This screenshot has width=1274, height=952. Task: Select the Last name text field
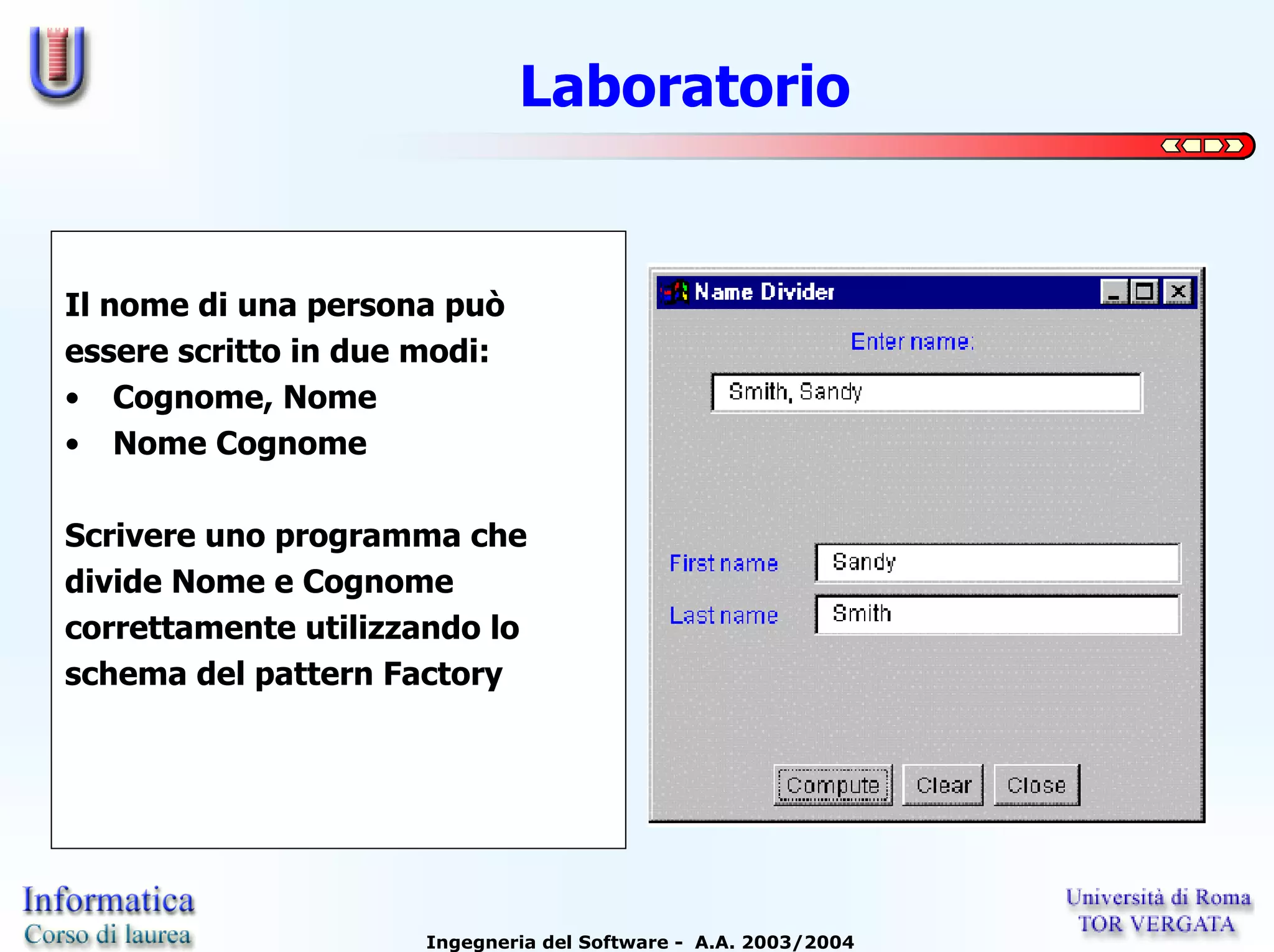[998, 614]
